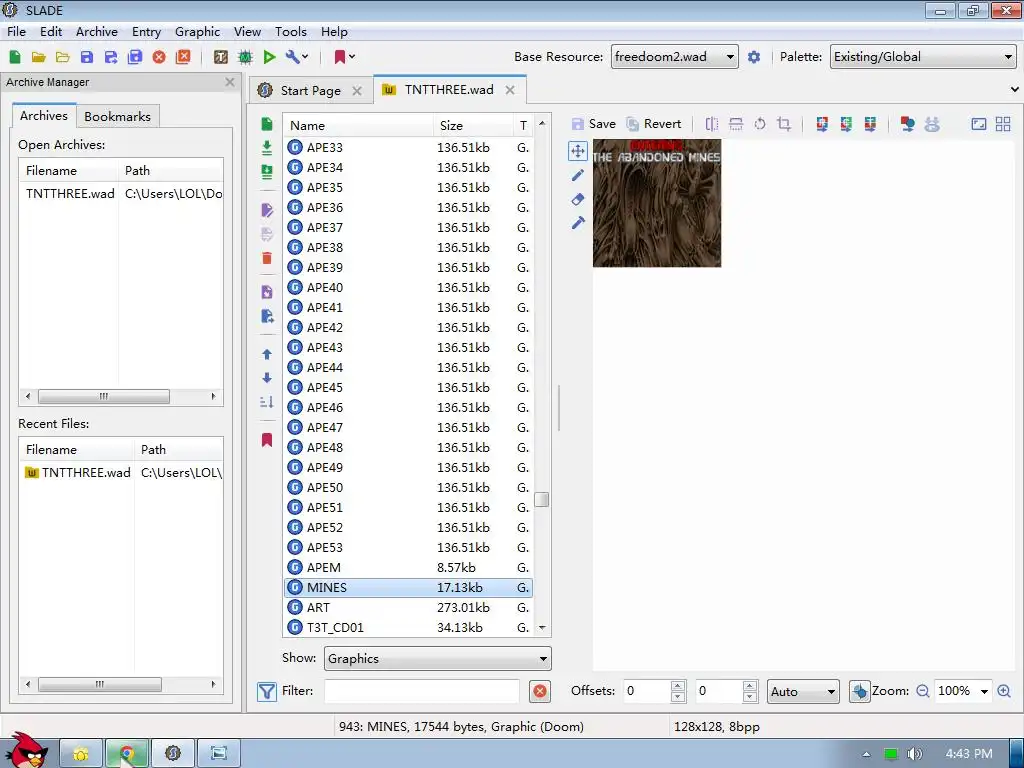This screenshot has height=768, width=1024.
Task: Open the wrench maintenance dropdown
Action: click(x=297, y=57)
